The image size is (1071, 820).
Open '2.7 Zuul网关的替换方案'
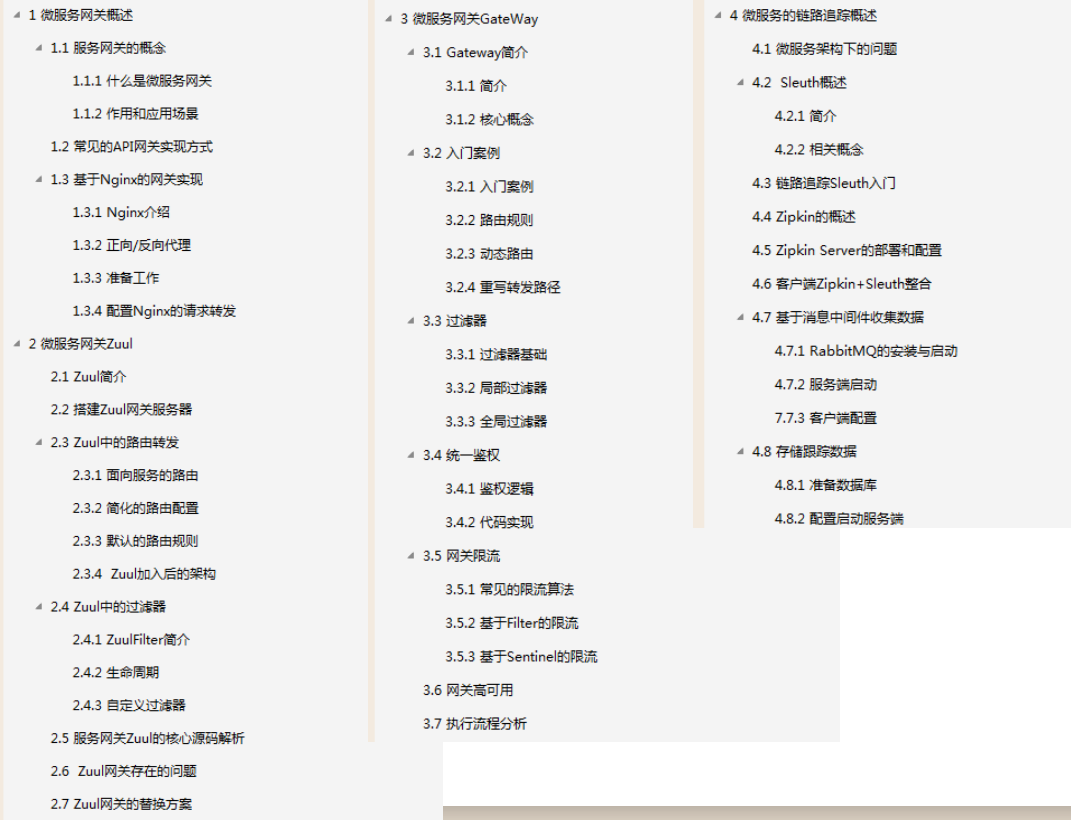click(x=121, y=804)
